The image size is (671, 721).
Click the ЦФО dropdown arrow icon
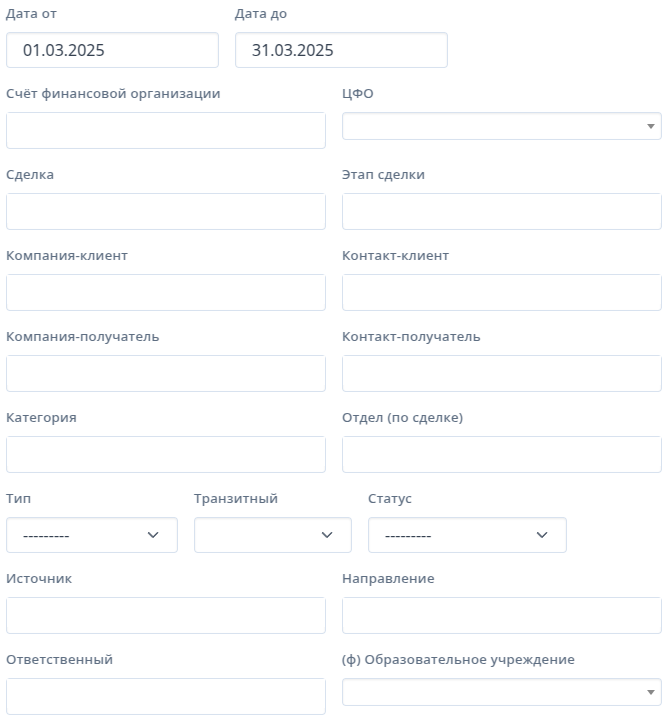tap(651, 126)
